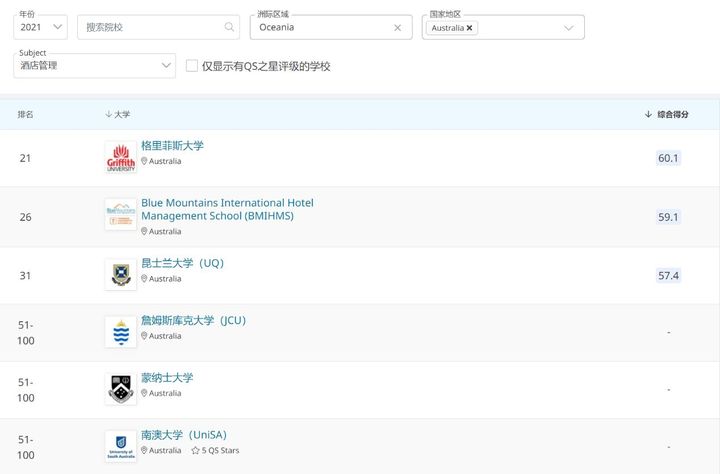Open the 南澳大学（UniSA）link
The image size is (720, 474).
[184, 434]
